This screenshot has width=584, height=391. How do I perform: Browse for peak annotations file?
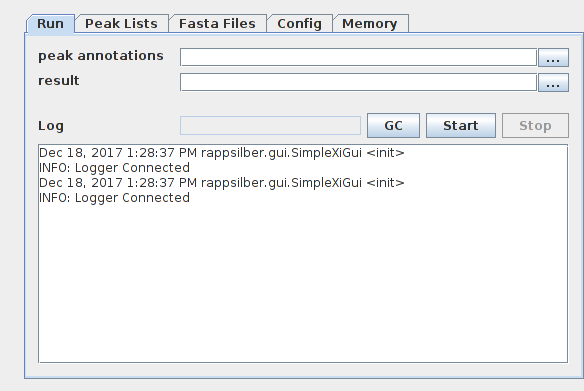(553, 58)
